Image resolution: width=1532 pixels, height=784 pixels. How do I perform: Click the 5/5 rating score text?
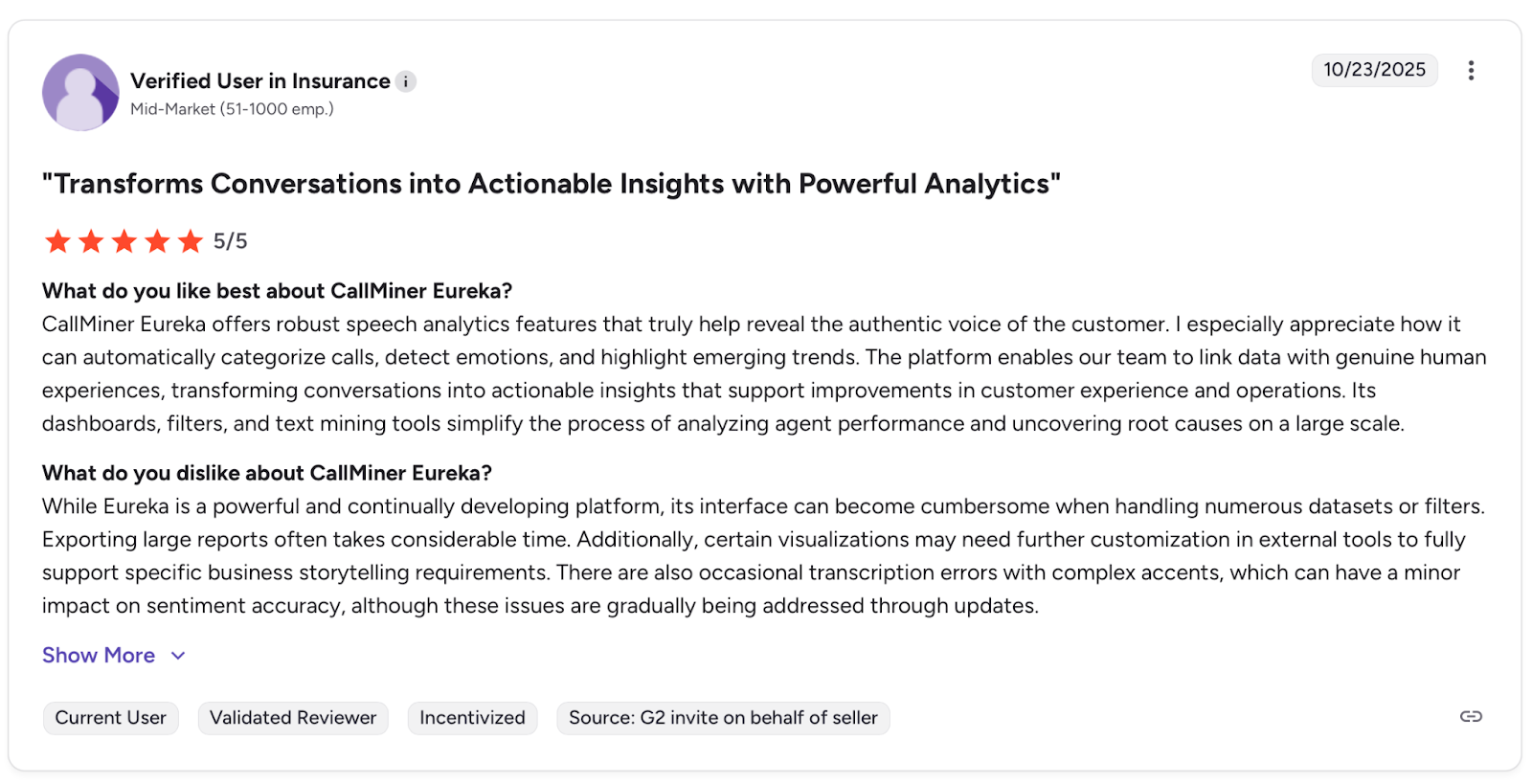tap(230, 241)
